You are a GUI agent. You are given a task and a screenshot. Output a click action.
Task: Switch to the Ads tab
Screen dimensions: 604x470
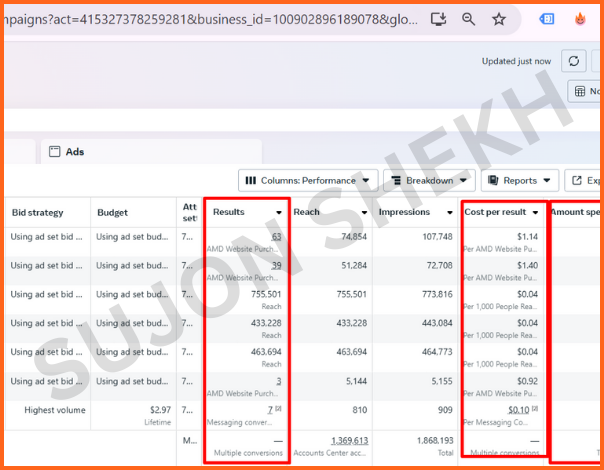click(x=75, y=151)
